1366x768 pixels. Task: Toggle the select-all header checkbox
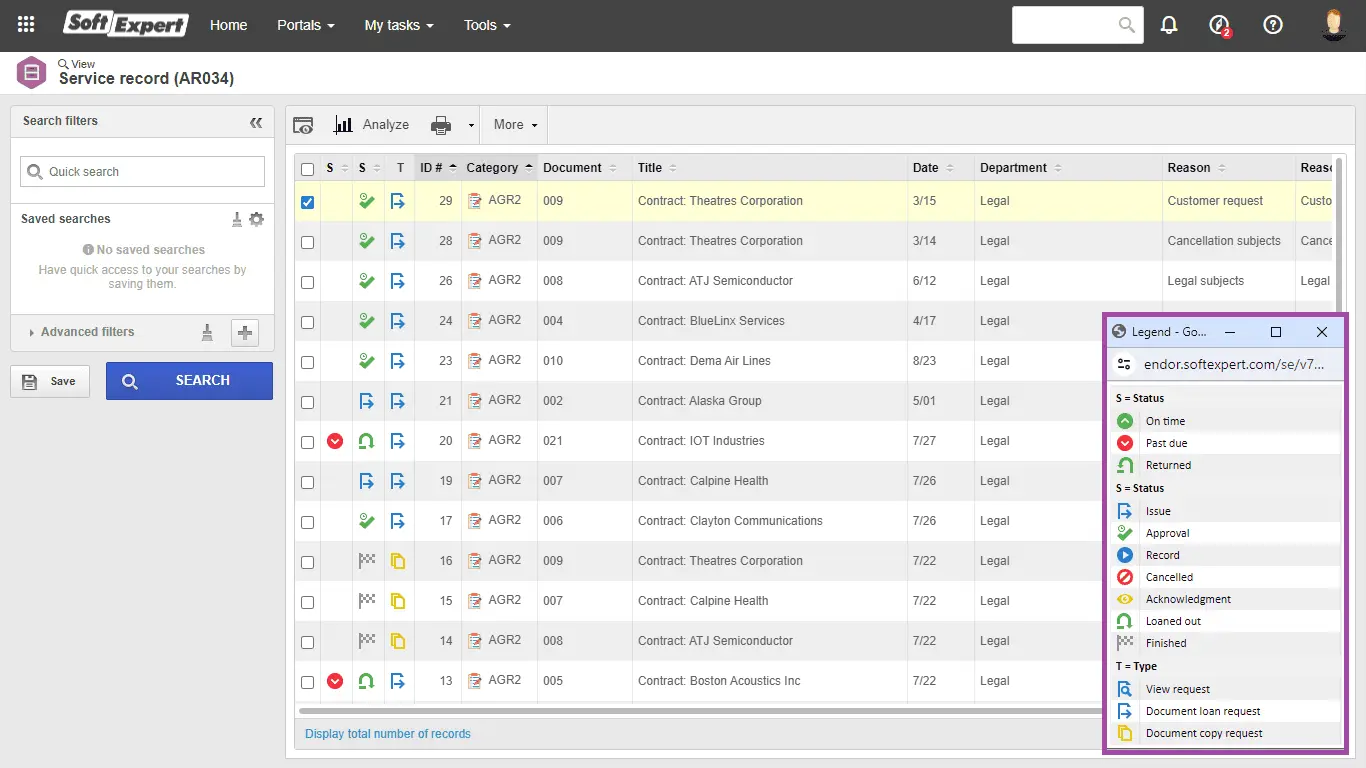pos(307,169)
